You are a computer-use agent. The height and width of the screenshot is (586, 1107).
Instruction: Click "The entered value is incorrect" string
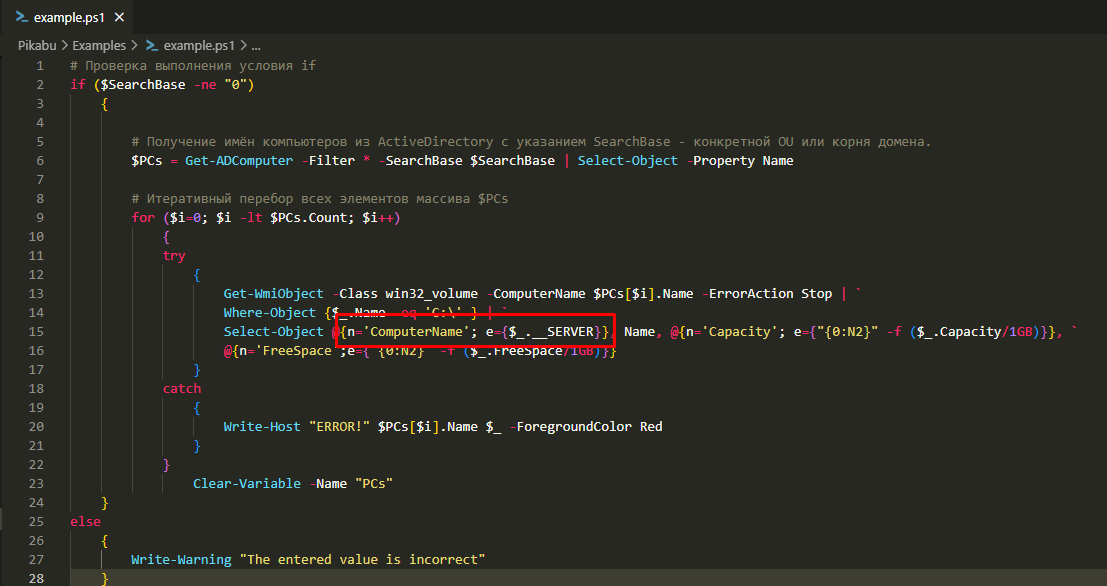362,560
